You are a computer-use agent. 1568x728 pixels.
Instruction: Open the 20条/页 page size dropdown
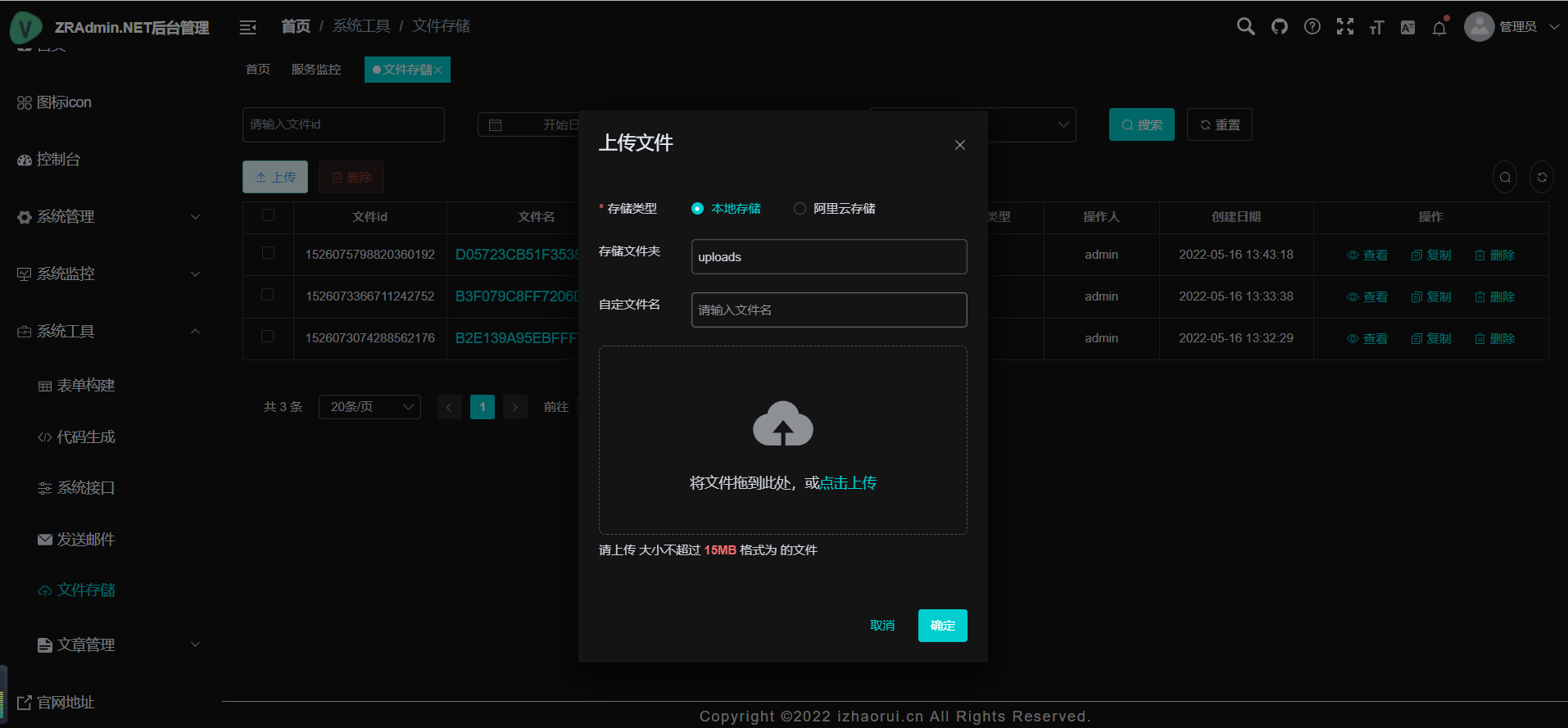click(x=369, y=407)
